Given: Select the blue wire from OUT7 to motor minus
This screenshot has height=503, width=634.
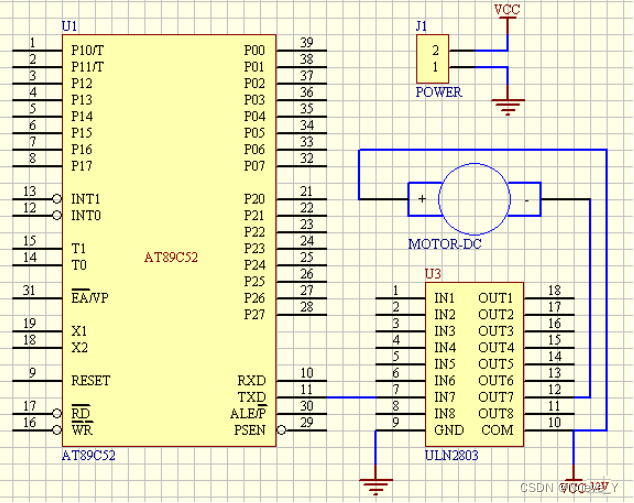Looking at the screenshot, I should (x=590, y=298).
